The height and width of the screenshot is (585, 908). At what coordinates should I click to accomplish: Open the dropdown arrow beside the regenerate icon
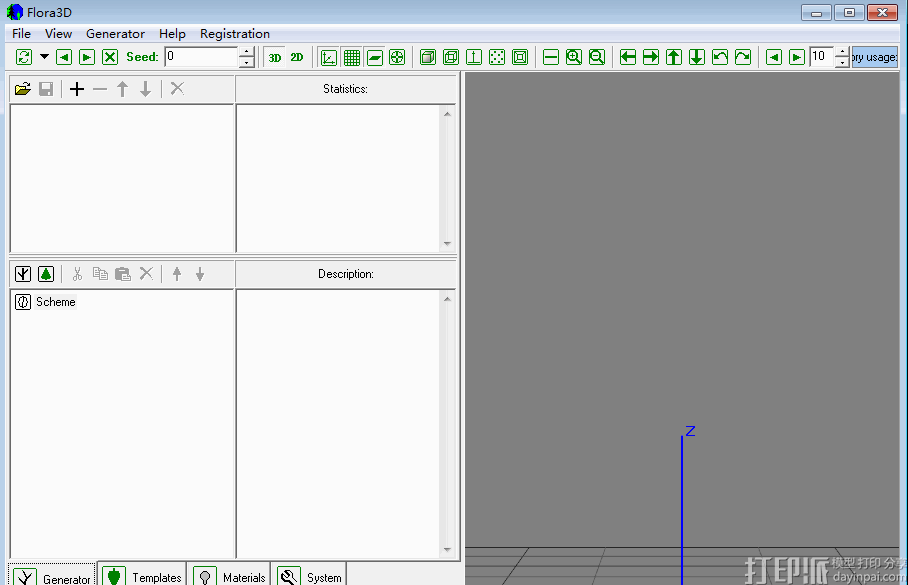44,57
